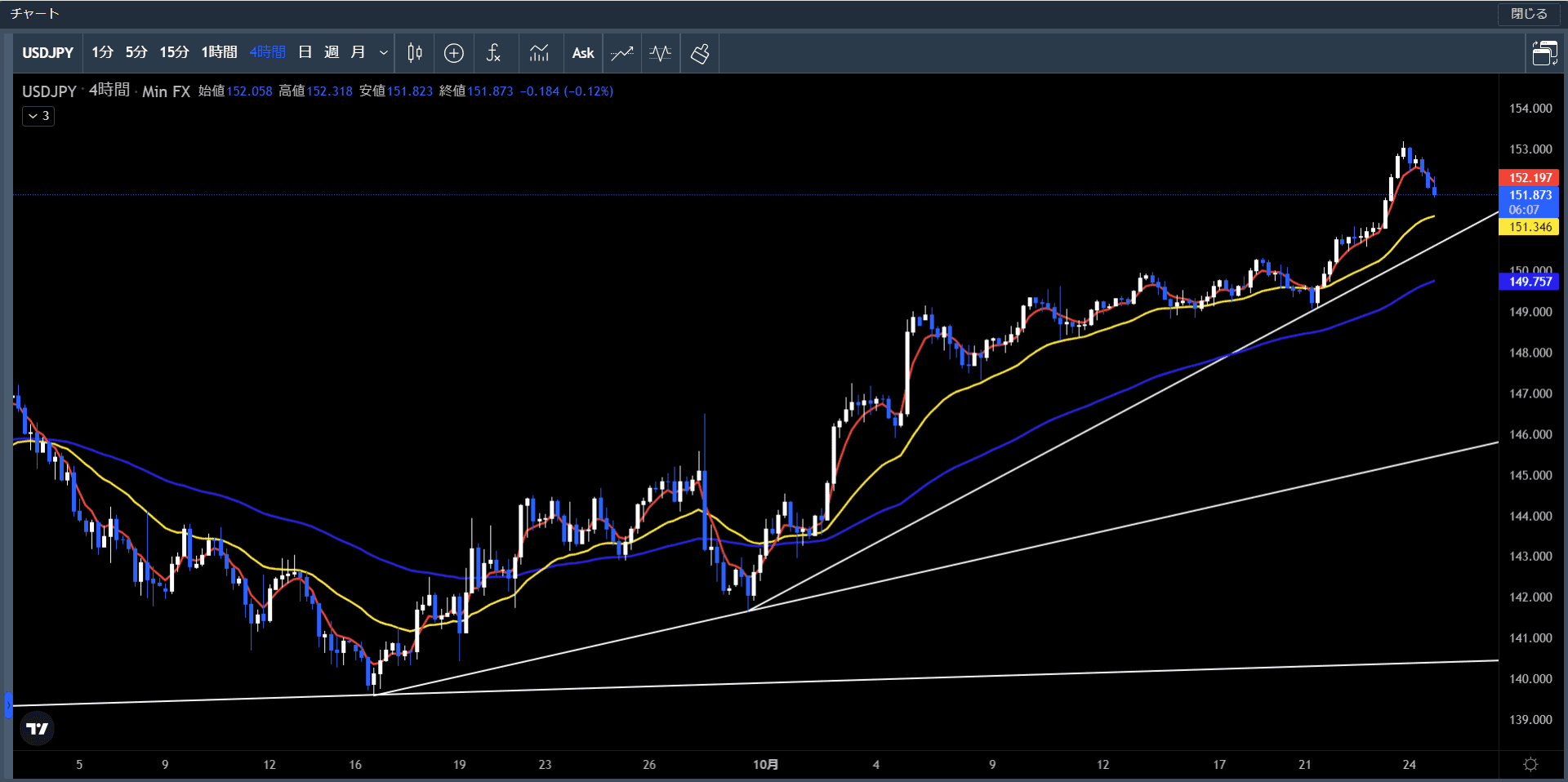Click the pulse waveform toolbar icon
This screenshot has height=782, width=1568.
661,53
